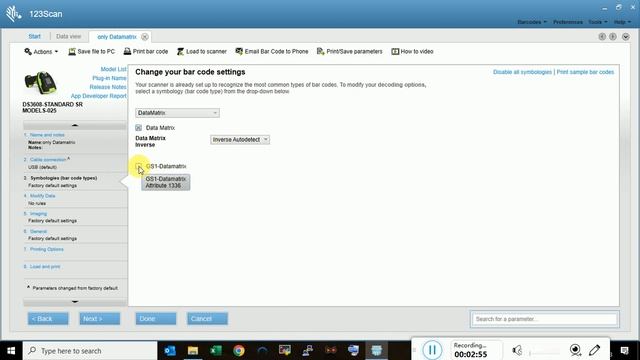Open the Release Notes link
Viewport: 640px width, 360px height.
pos(108,87)
